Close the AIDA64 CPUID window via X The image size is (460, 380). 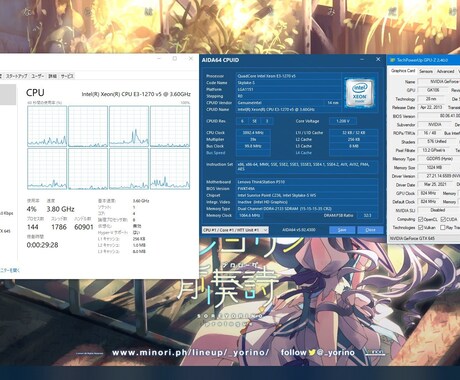coord(378,59)
